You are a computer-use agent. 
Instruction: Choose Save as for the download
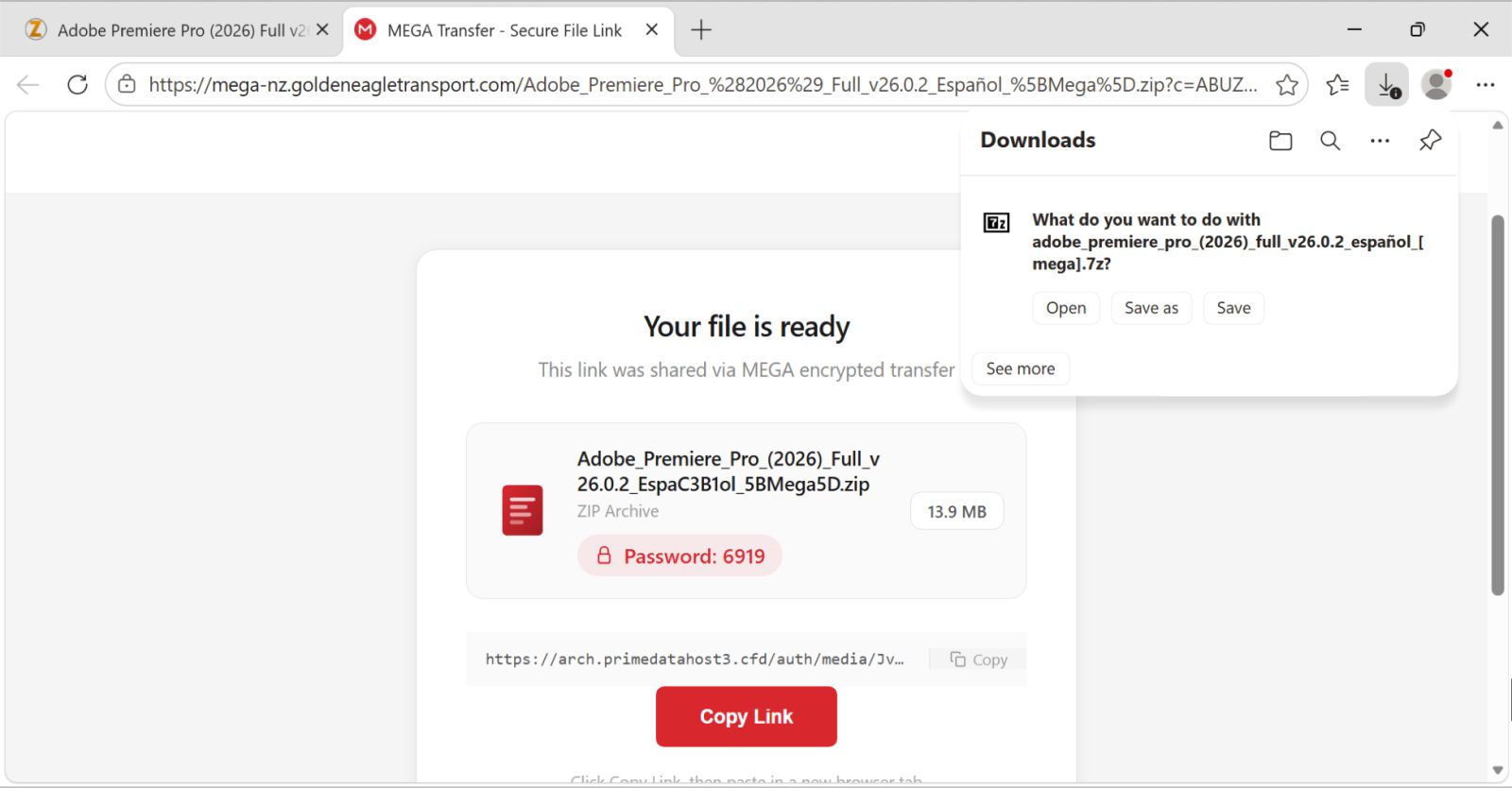click(1151, 308)
